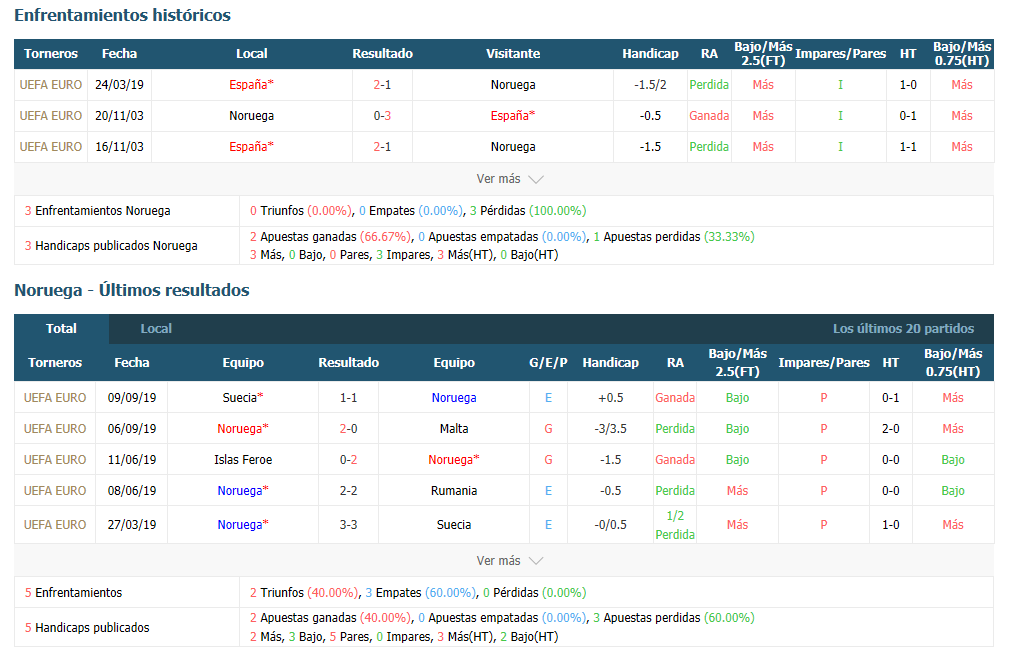This screenshot has height=654, width=1014.
Task: Open España* visitante in 20/11/03 row
Action: tap(513, 116)
